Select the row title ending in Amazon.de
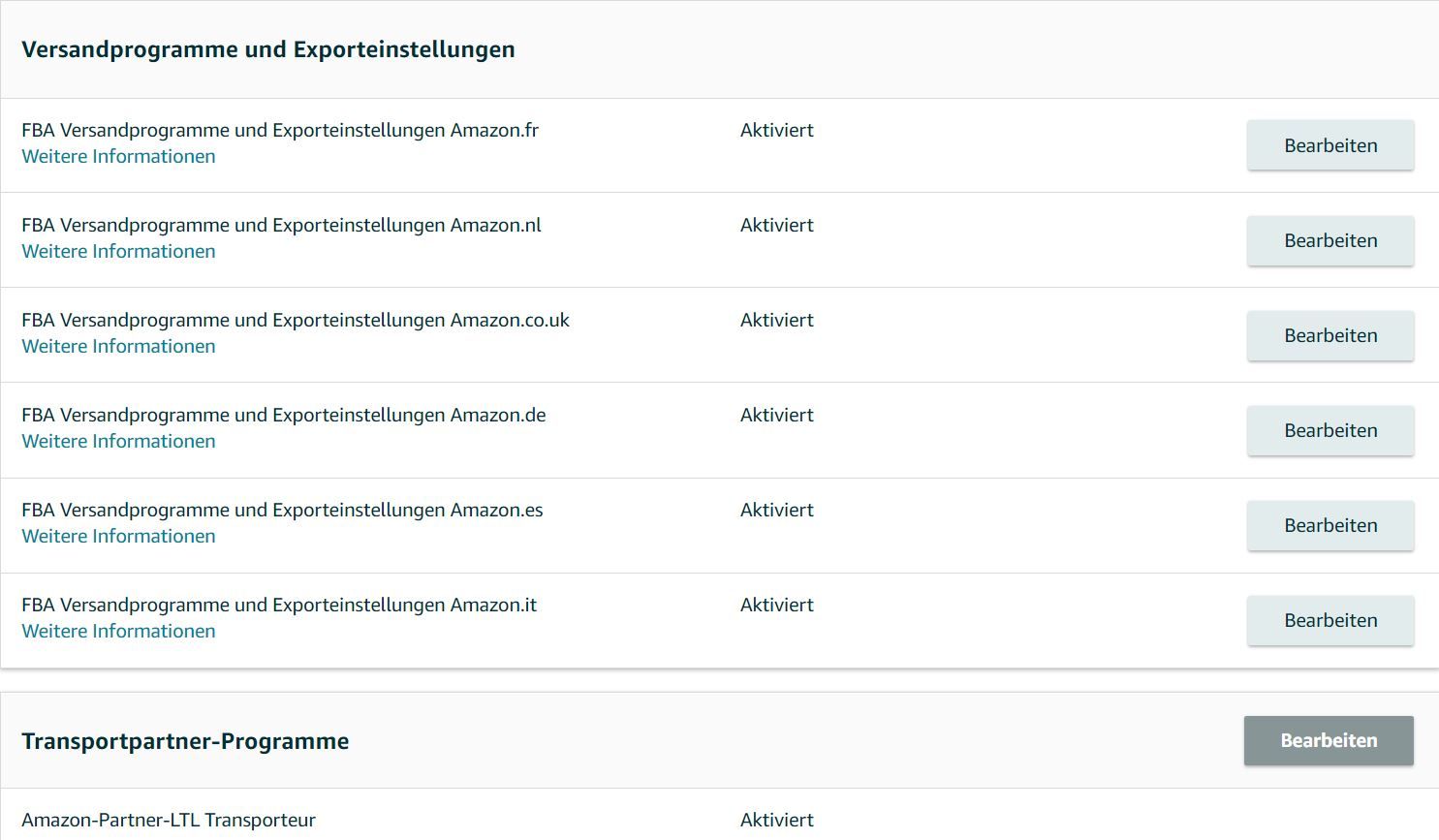Image resolution: width=1439 pixels, height=840 pixels. [x=284, y=415]
